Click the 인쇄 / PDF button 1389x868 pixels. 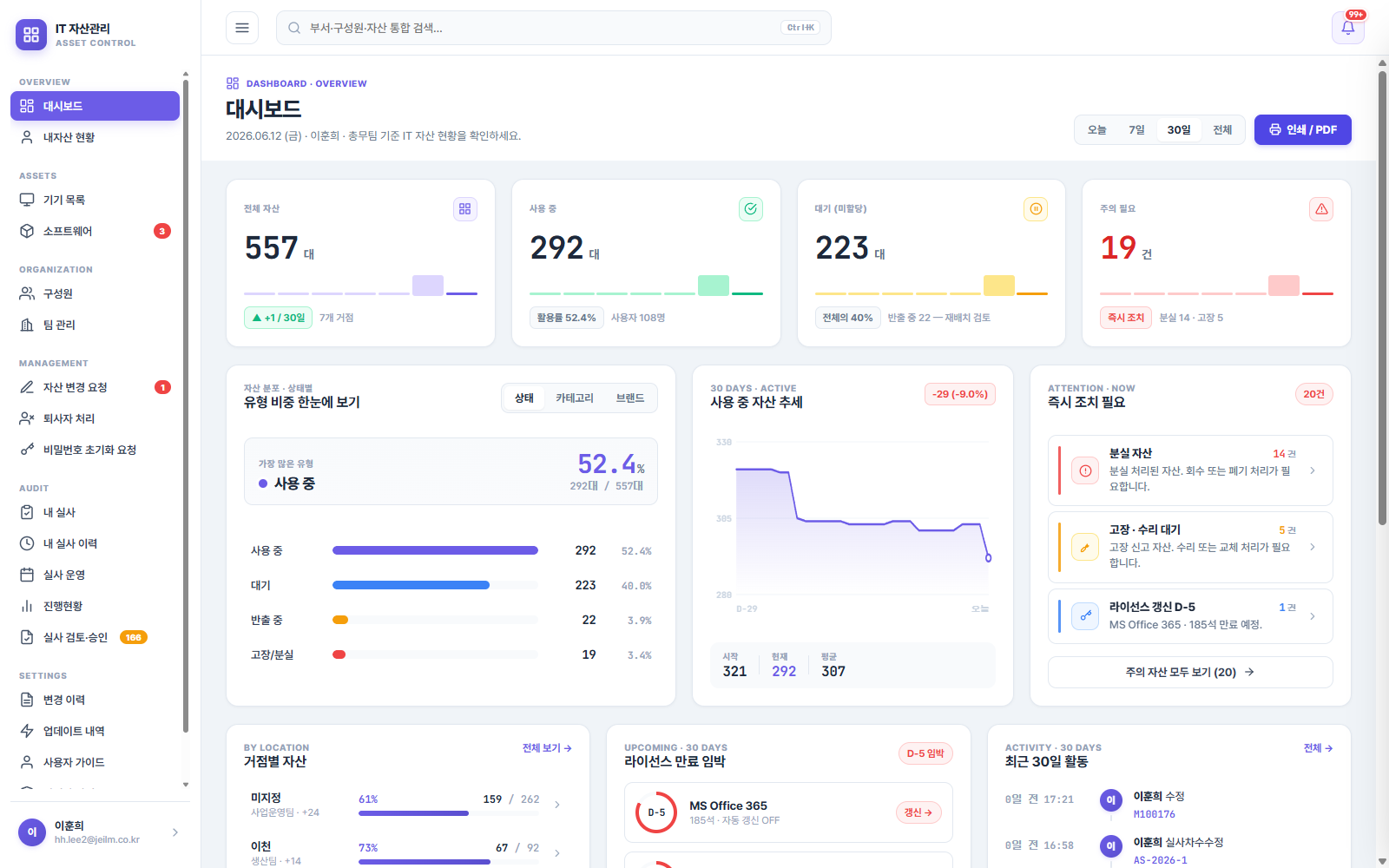1302,130
